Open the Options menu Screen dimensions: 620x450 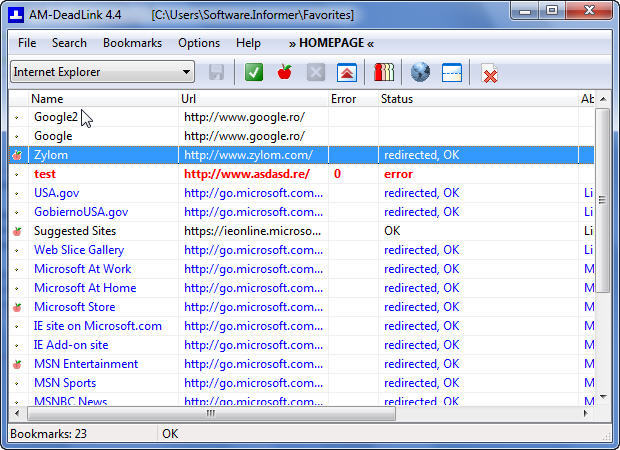pyautogui.click(x=199, y=43)
